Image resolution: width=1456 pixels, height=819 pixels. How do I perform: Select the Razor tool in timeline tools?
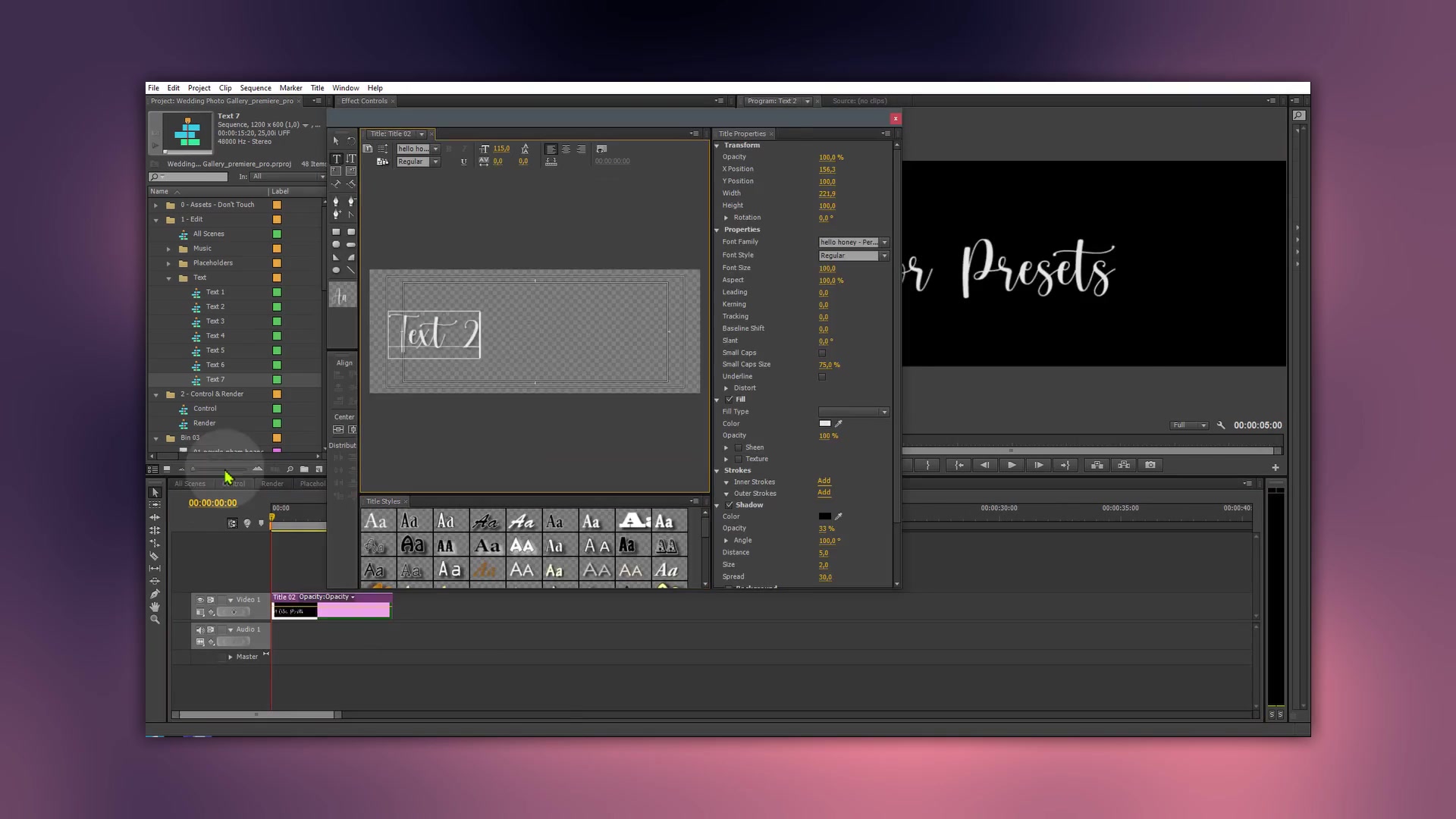tap(155, 556)
